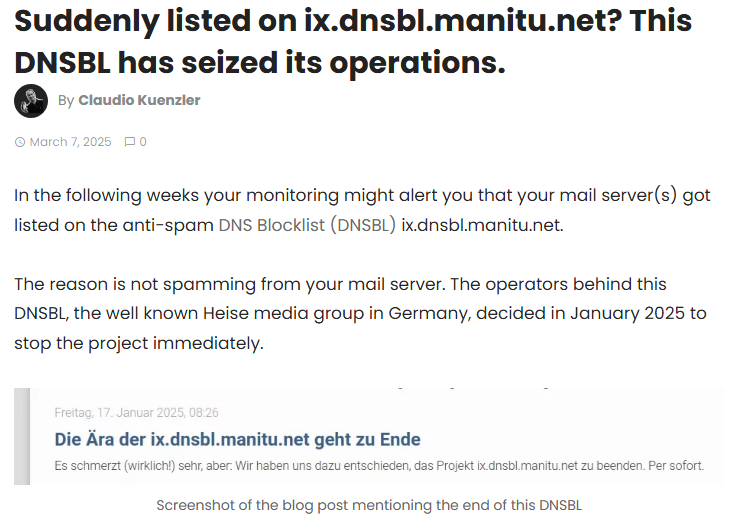Click the 'Die Ära der ix.dnsbl.manitu.net' heading

(x=237, y=439)
